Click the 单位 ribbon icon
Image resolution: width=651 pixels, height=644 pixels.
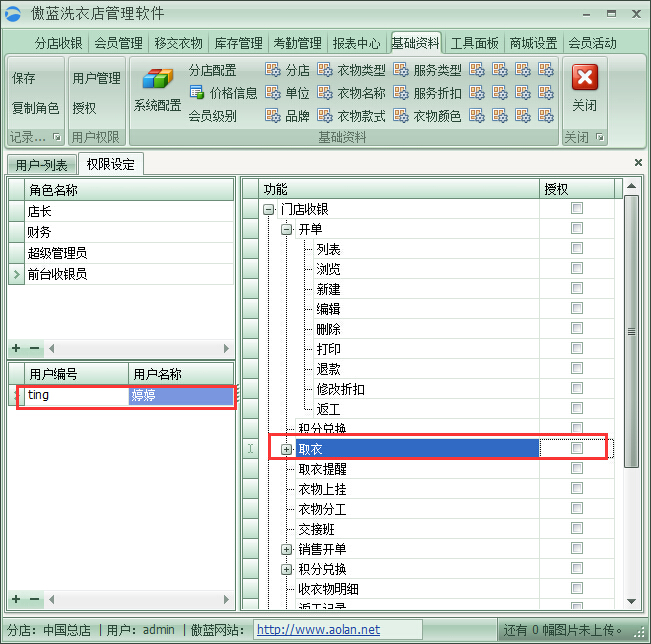pyautogui.click(x=273, y=93)
